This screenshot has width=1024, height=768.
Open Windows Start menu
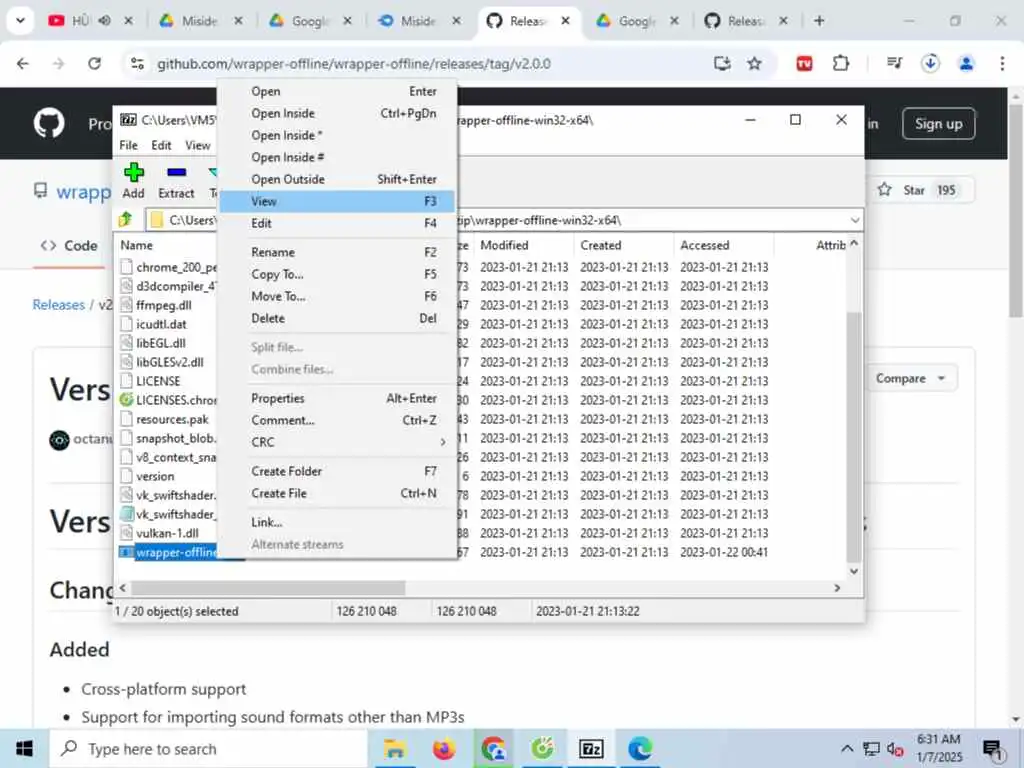click(x=24, y=748)
